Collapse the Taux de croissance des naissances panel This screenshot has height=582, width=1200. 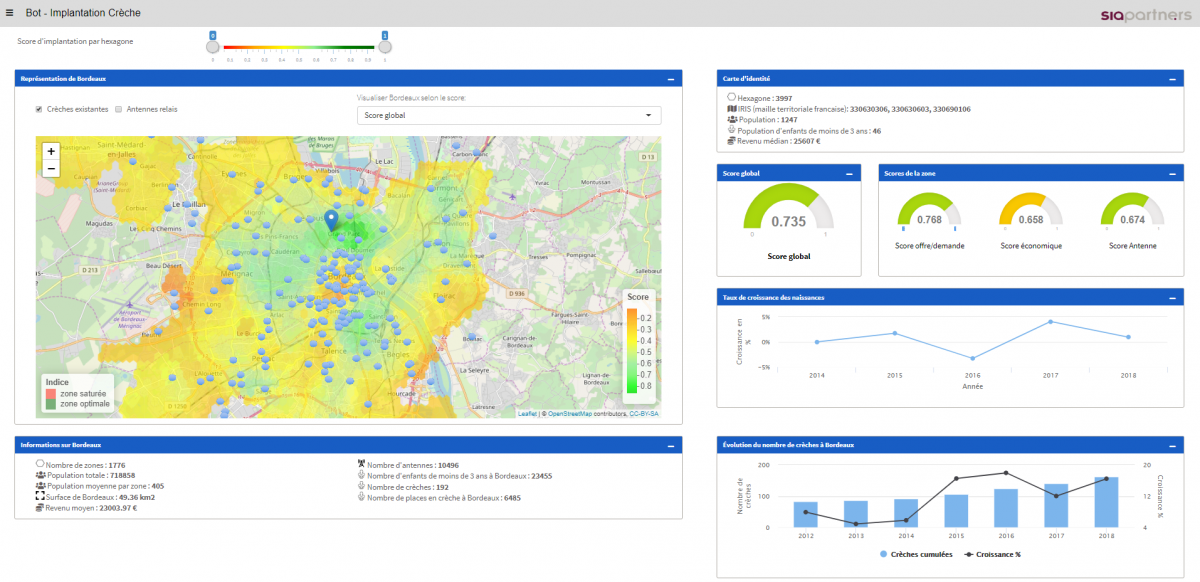point(1170,297)
